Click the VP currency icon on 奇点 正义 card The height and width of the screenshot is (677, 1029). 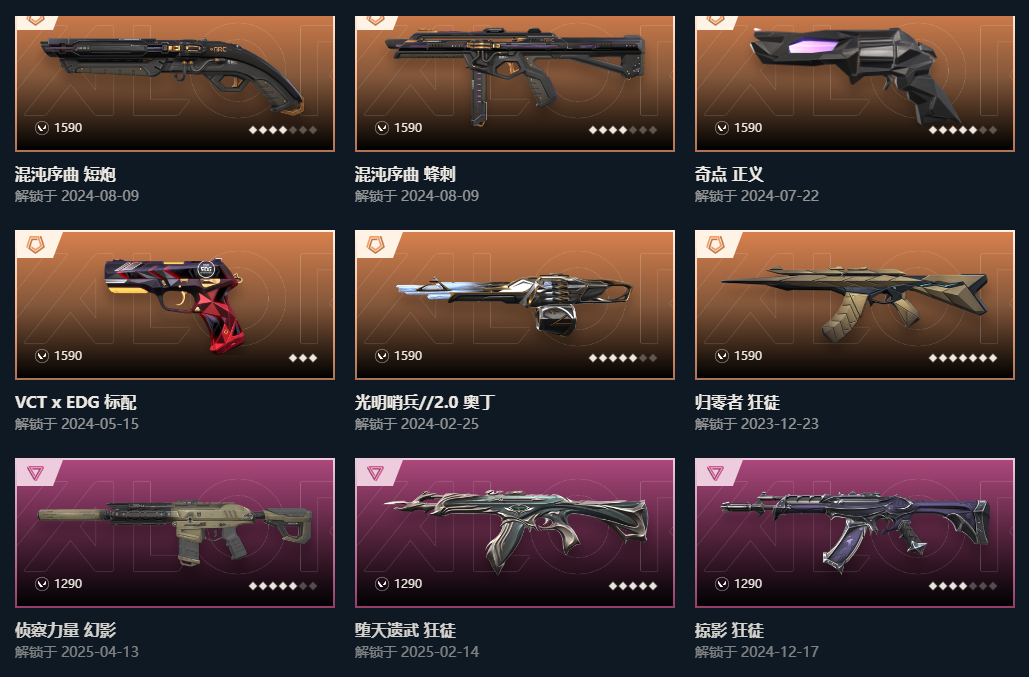pos(722,128)
